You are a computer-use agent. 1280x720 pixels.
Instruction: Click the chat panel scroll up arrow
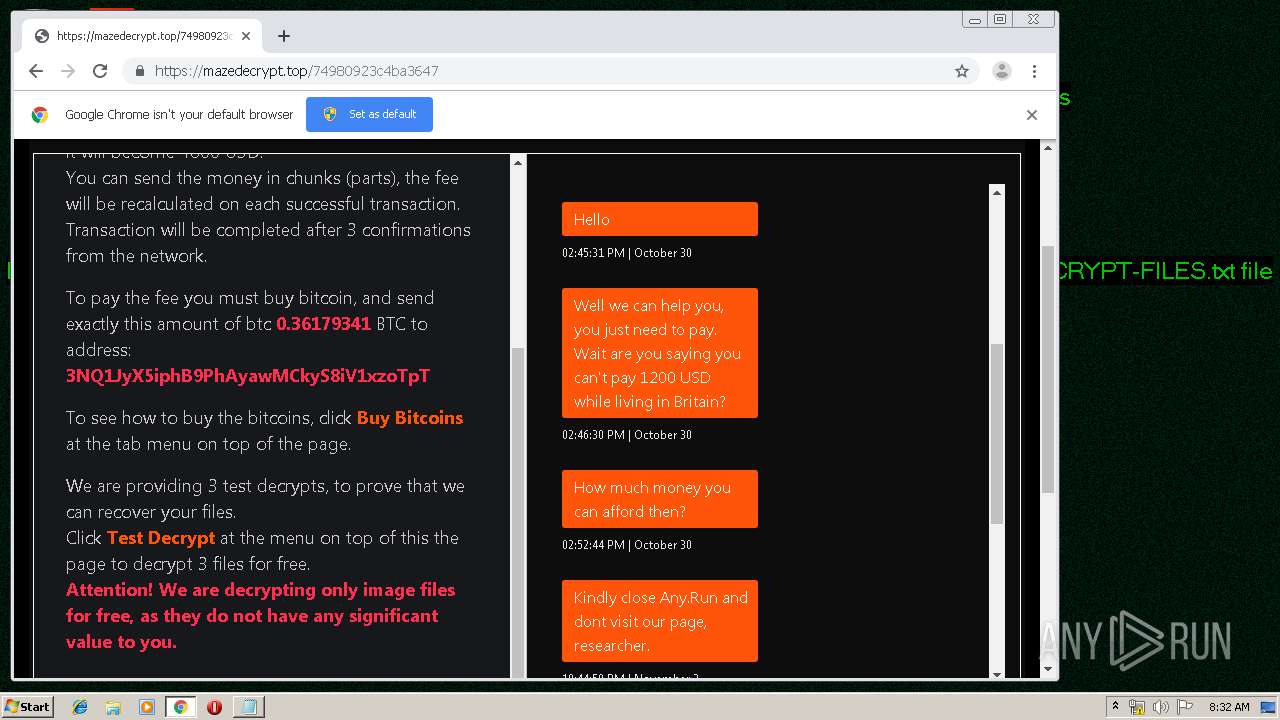click(x=997, y=192)
